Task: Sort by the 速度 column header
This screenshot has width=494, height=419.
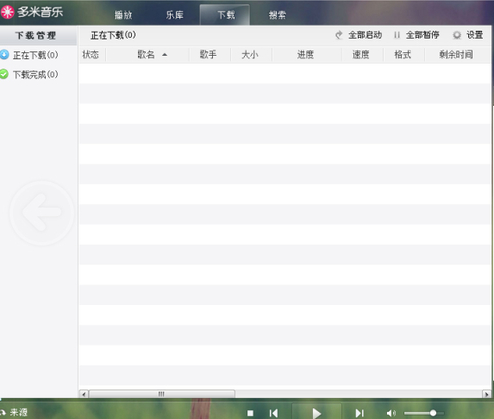Action: point(361,55)
